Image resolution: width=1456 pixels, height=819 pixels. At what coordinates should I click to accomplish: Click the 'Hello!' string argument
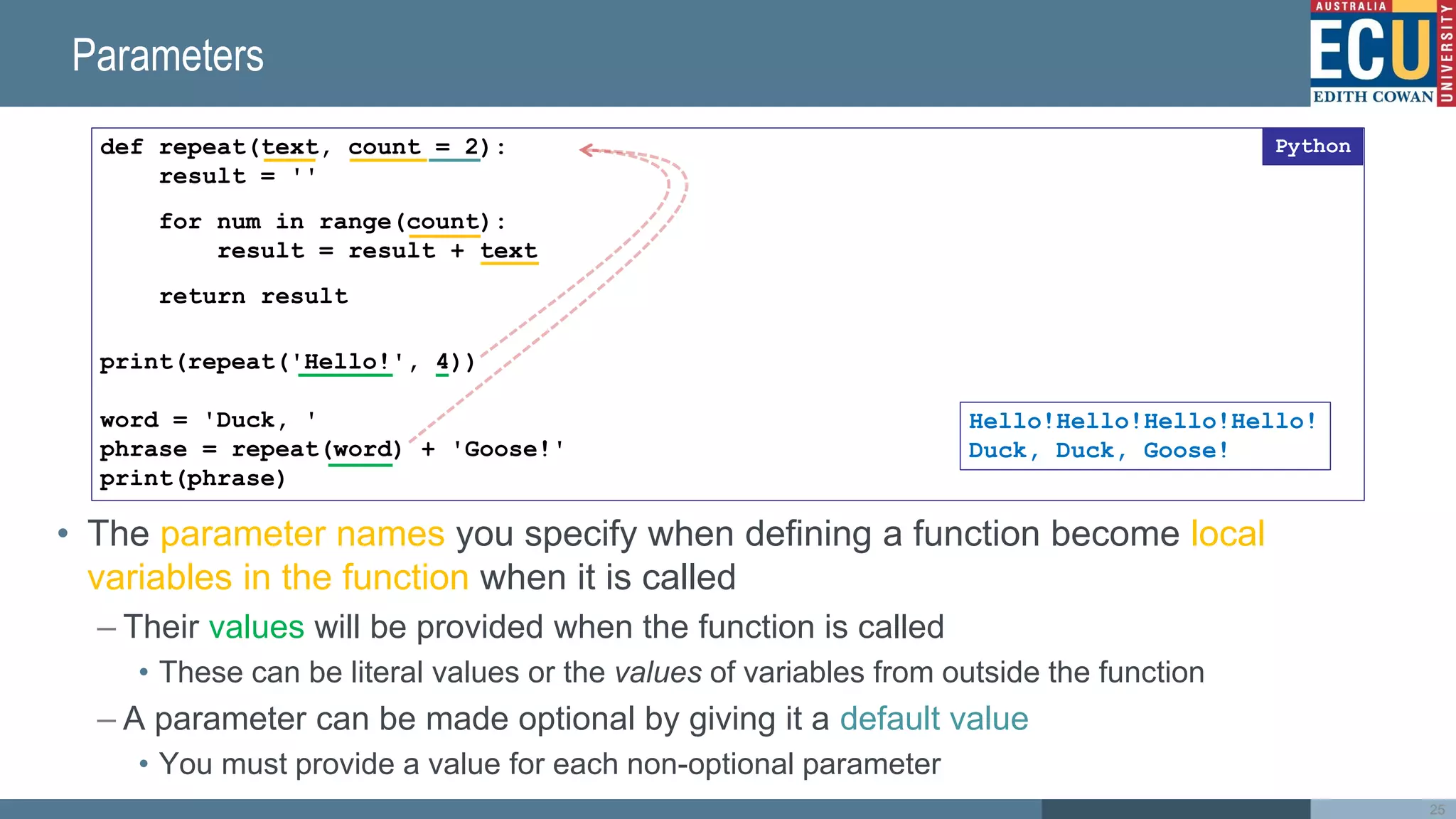tap(346, 362)
